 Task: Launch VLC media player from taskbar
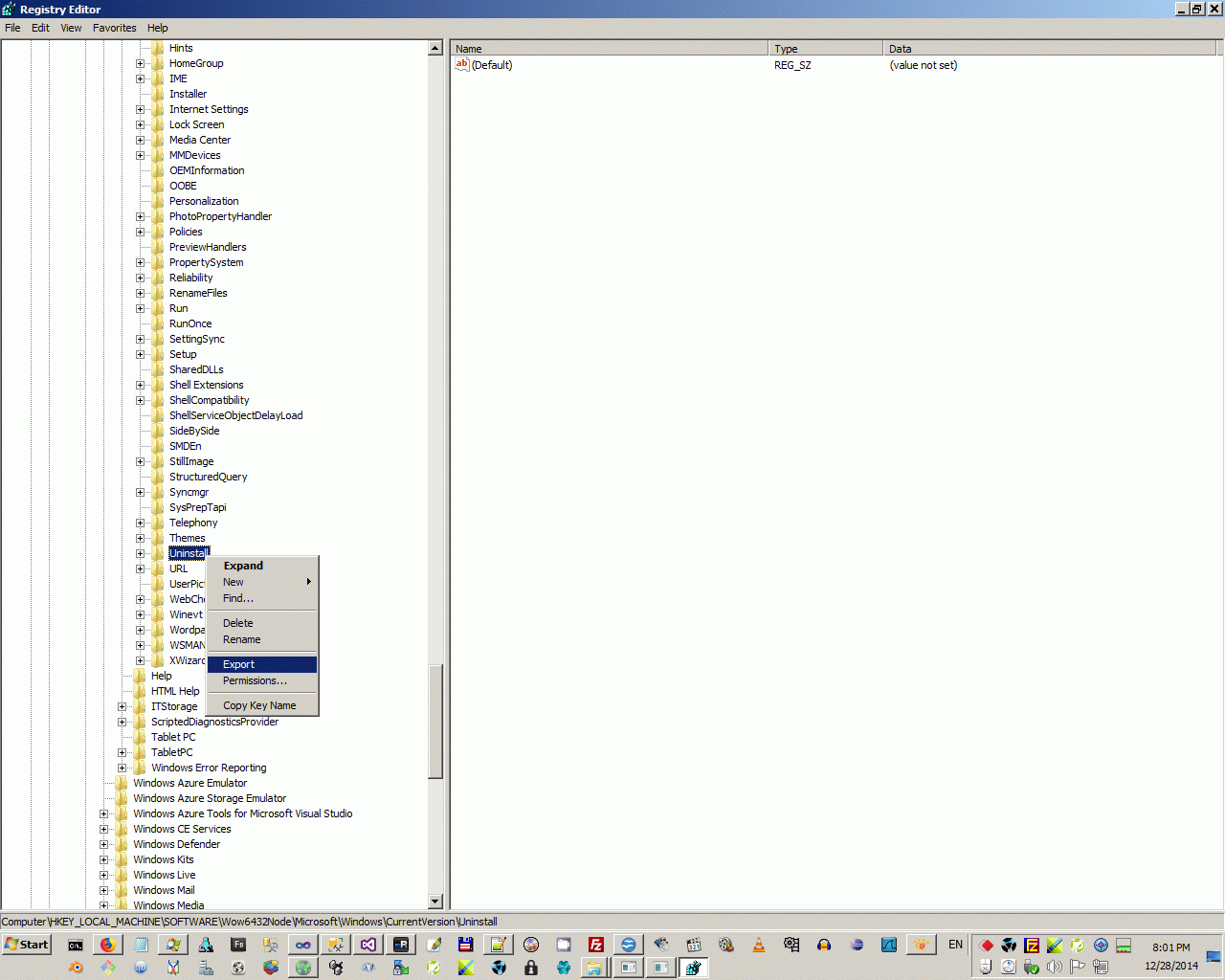pyautogui.click(x=759, y=945)
